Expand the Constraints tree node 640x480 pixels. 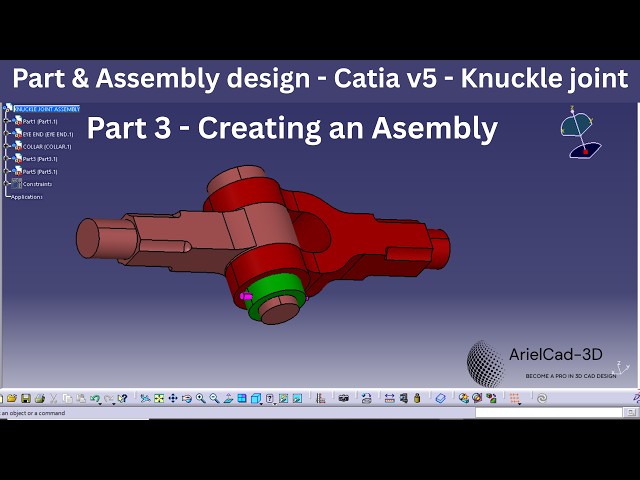6,184
